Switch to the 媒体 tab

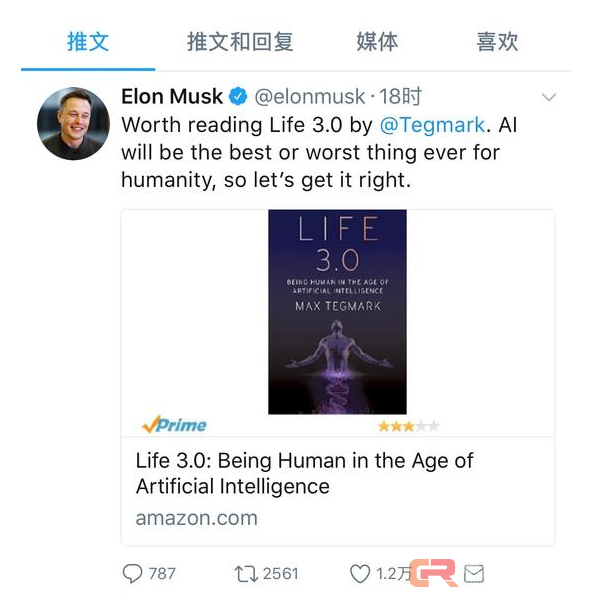(x=377, y=42)
